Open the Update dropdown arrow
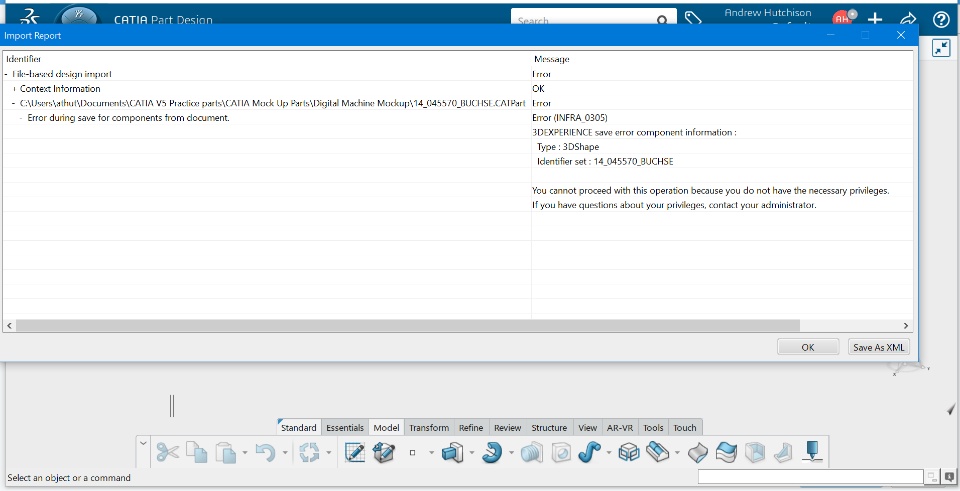The width and height of the screenshot is (960, 491). tap(329, 453)
